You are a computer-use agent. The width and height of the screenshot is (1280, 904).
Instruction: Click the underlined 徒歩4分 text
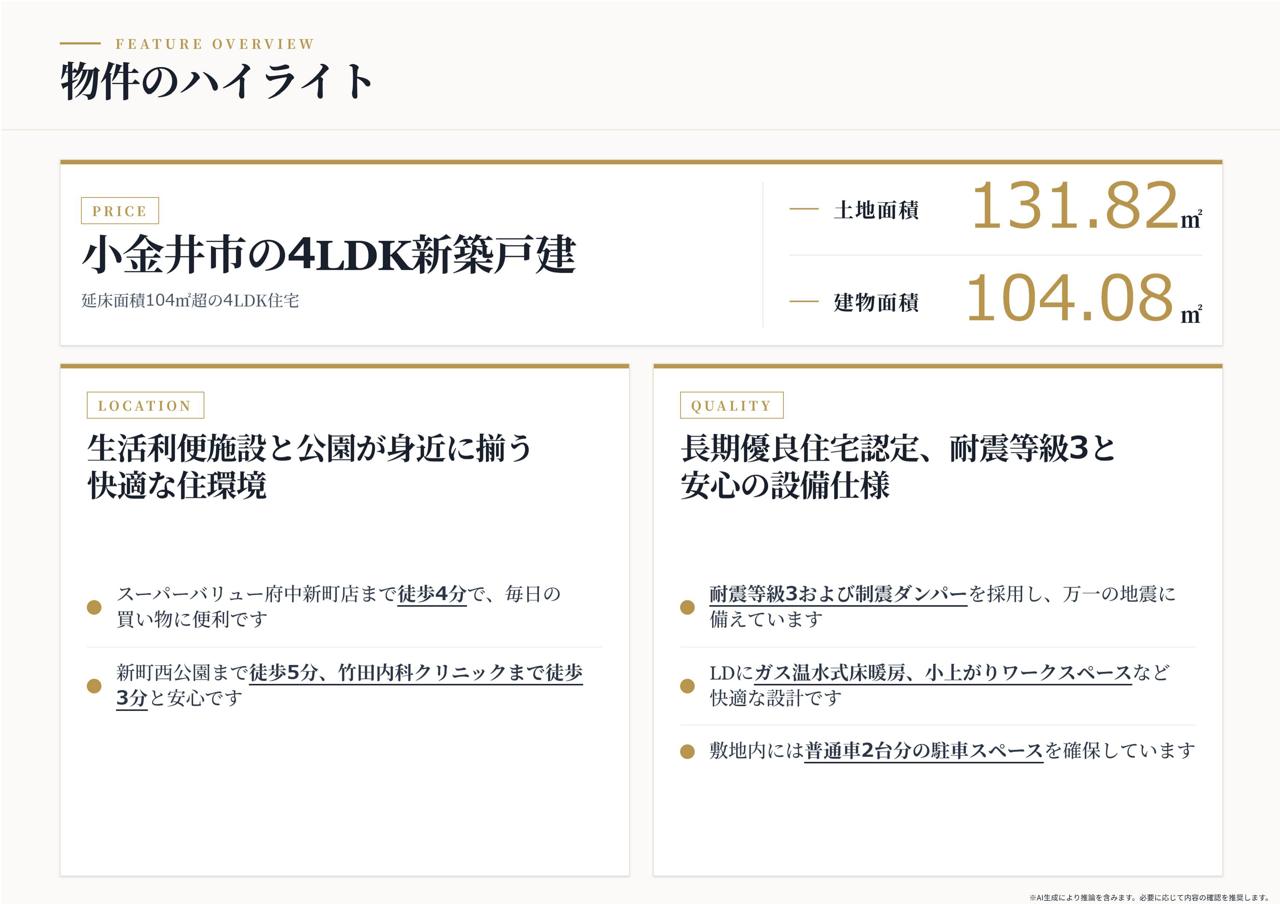tap(432, 594)
